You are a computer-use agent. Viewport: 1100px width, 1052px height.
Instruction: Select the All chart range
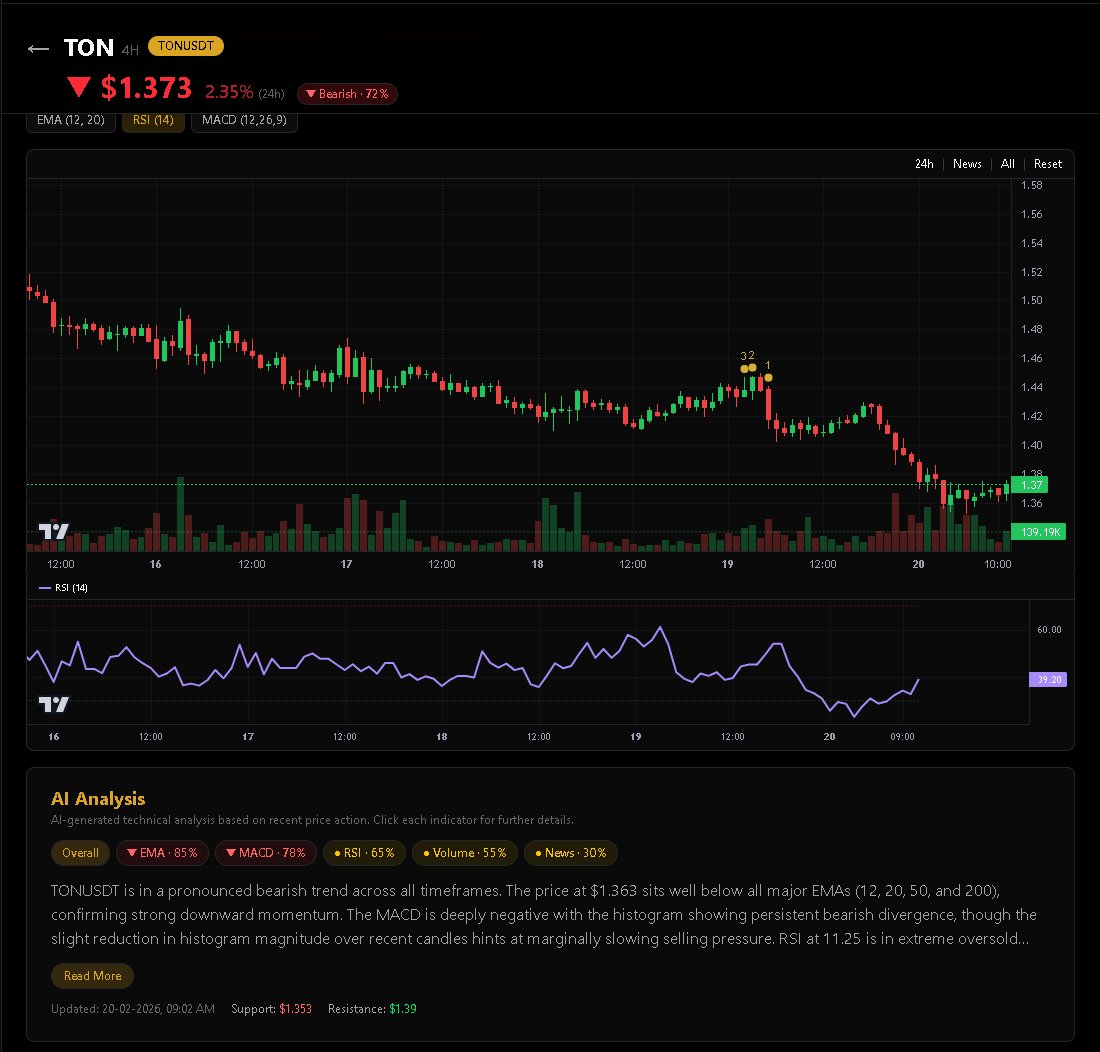click(x=1007, y=163)
